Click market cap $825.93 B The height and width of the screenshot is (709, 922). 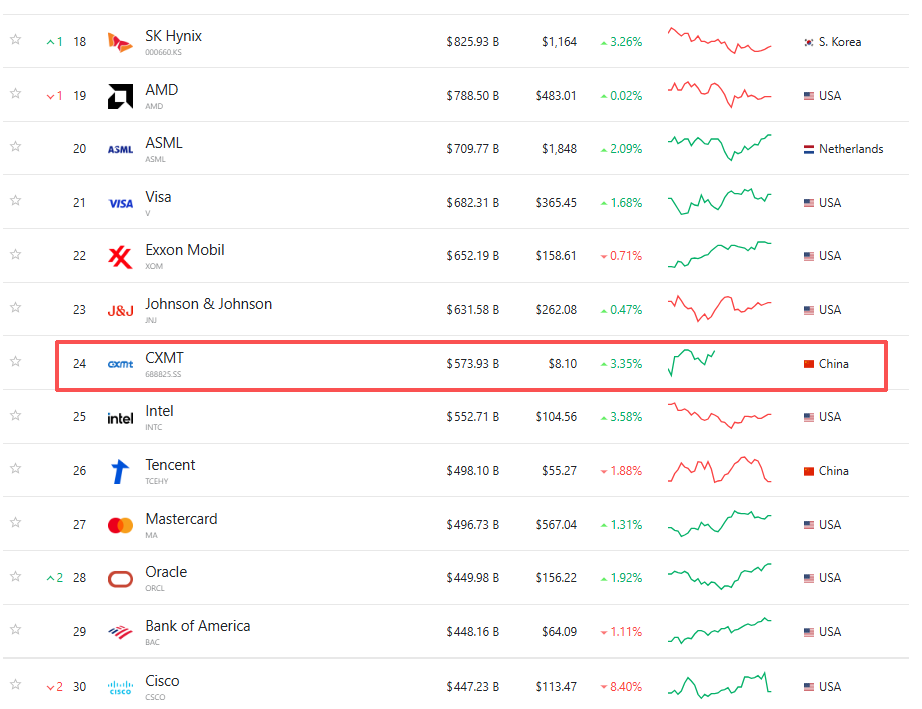point(472,42)
